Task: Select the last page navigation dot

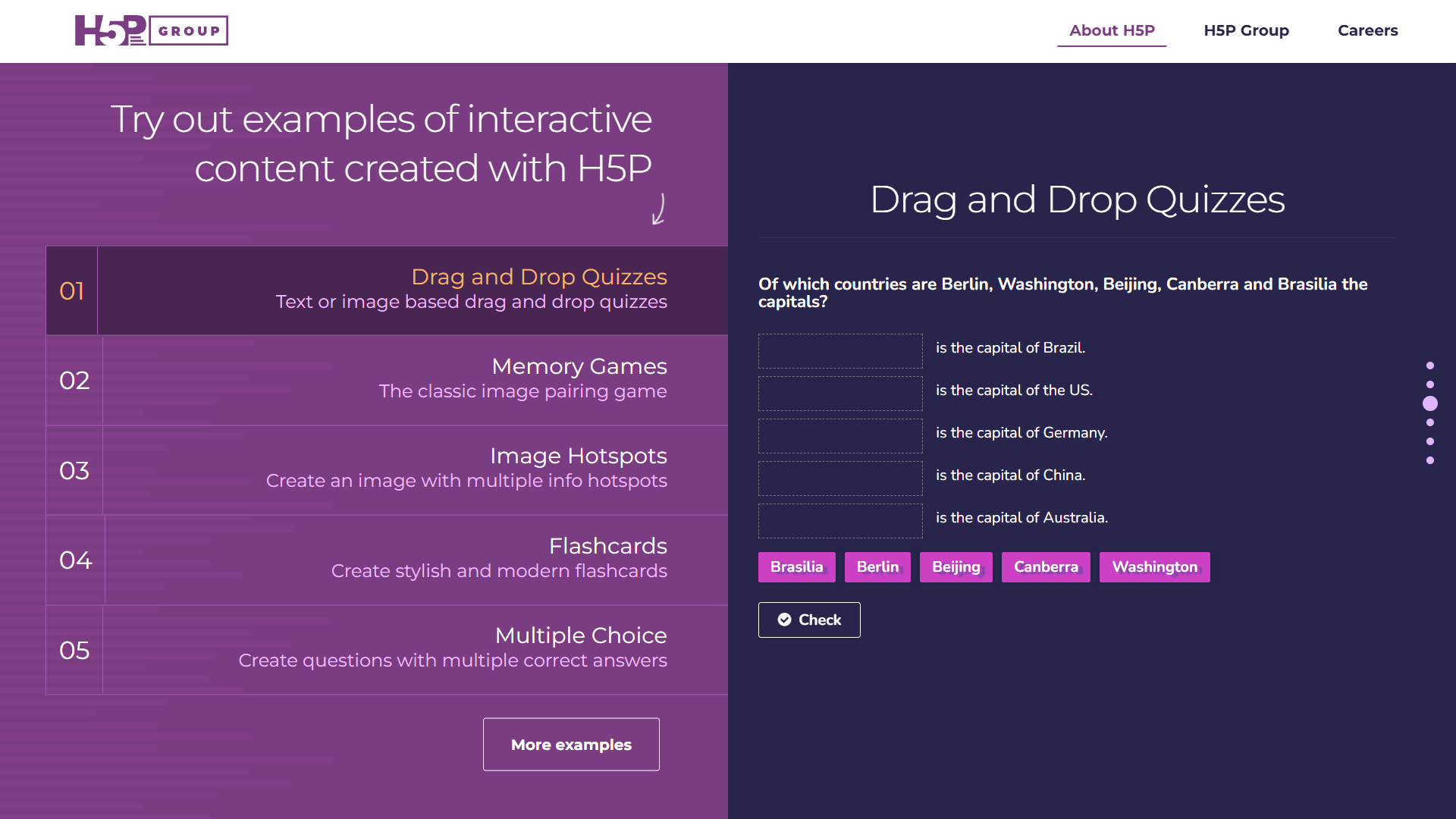Action: pyautogui.click(x=1429, y=460)
